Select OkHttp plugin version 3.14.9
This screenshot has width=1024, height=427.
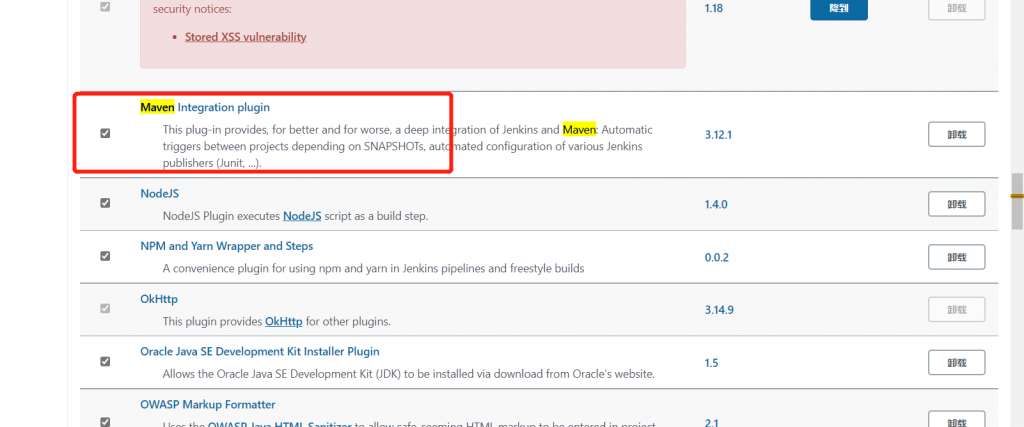tap(719, 310)
